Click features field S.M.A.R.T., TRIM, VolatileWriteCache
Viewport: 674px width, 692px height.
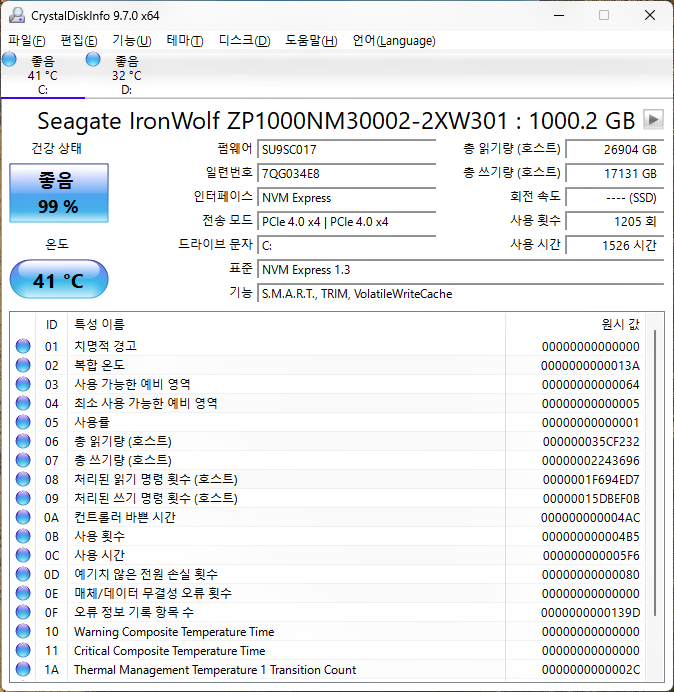pyautogui.click(x=461, y=294)
